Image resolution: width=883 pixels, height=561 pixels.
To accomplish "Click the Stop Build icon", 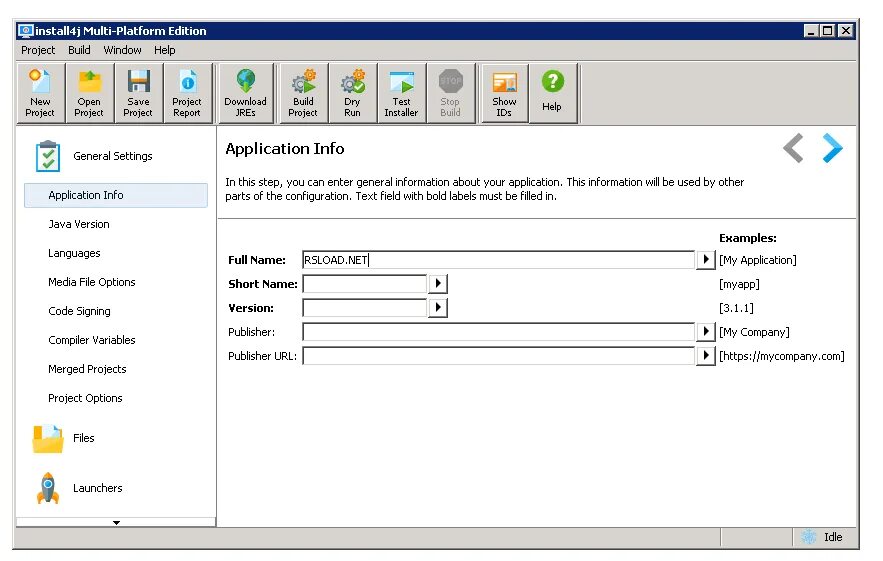I will pyautogui.click(x=451, y=94).
